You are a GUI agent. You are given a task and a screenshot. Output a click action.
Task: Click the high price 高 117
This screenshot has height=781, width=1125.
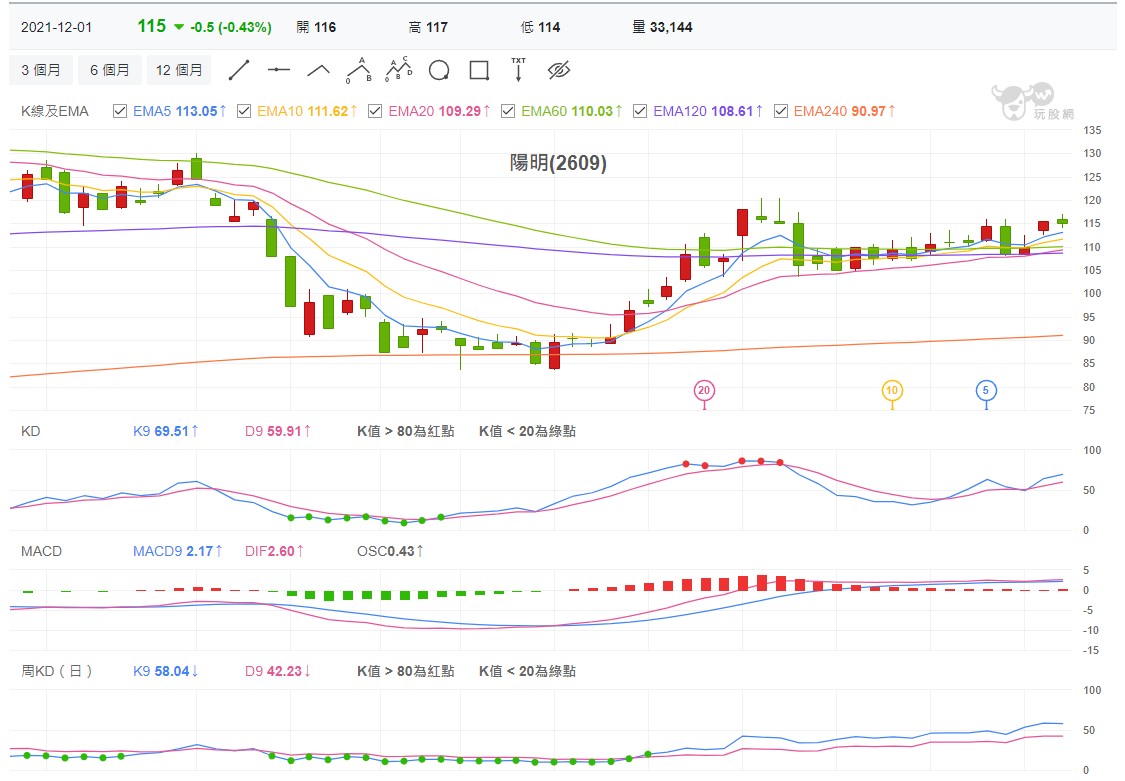click(x=428, y=27)
